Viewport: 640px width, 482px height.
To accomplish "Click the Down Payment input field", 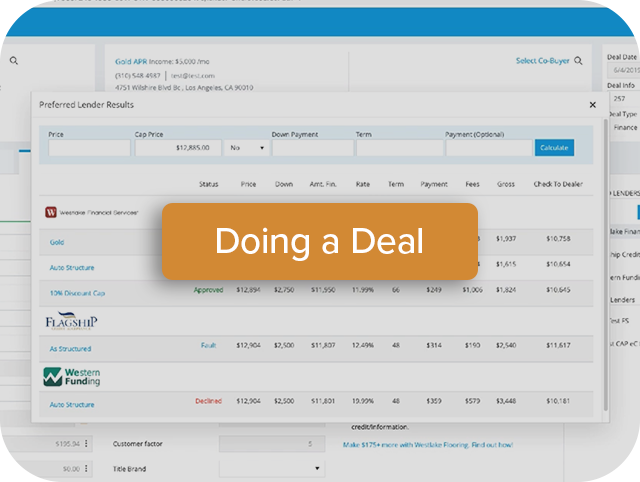I will point(311,147).
